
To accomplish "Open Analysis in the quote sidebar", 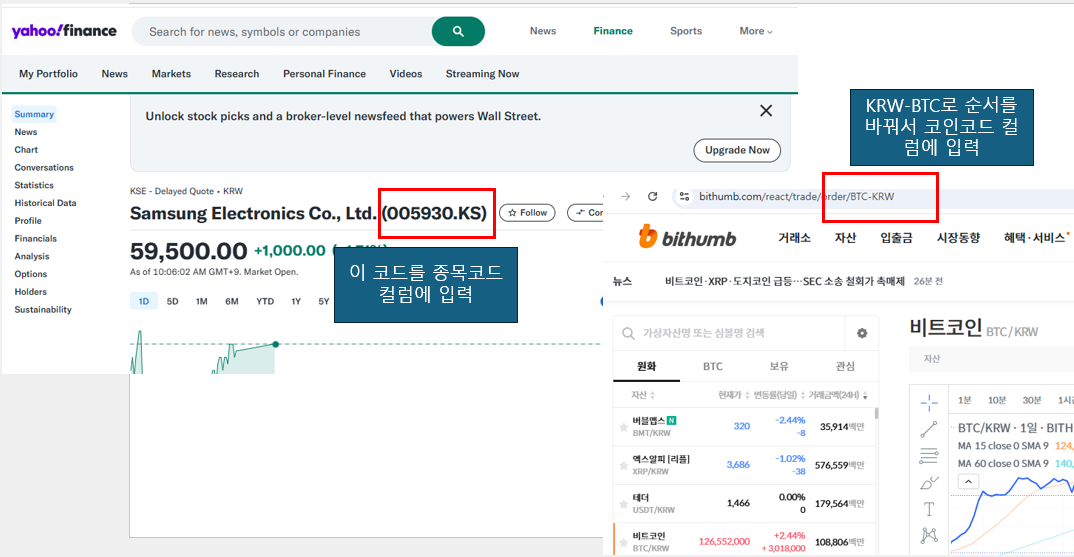I will coord(32,257).
